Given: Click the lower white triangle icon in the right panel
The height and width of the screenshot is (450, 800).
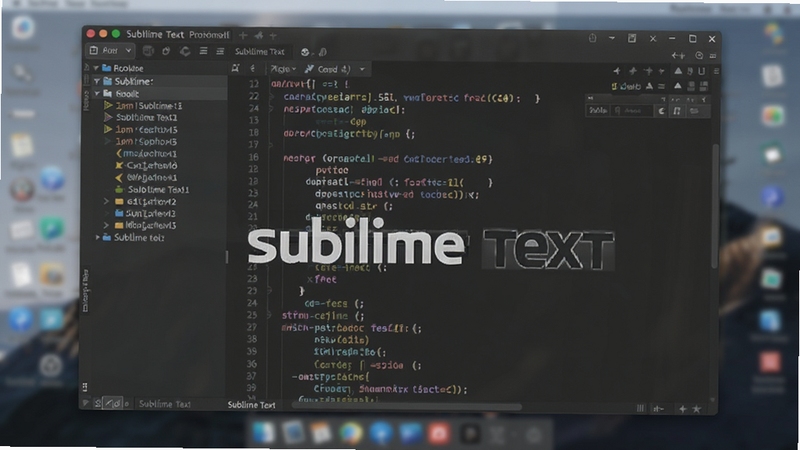Looking at the screenshot, I should pos(678,86).
